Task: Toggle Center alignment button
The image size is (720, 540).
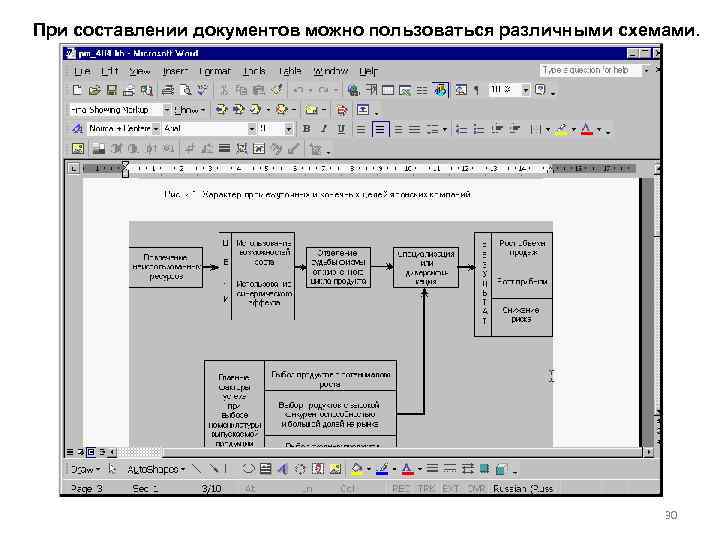Action: pos(380,129)
